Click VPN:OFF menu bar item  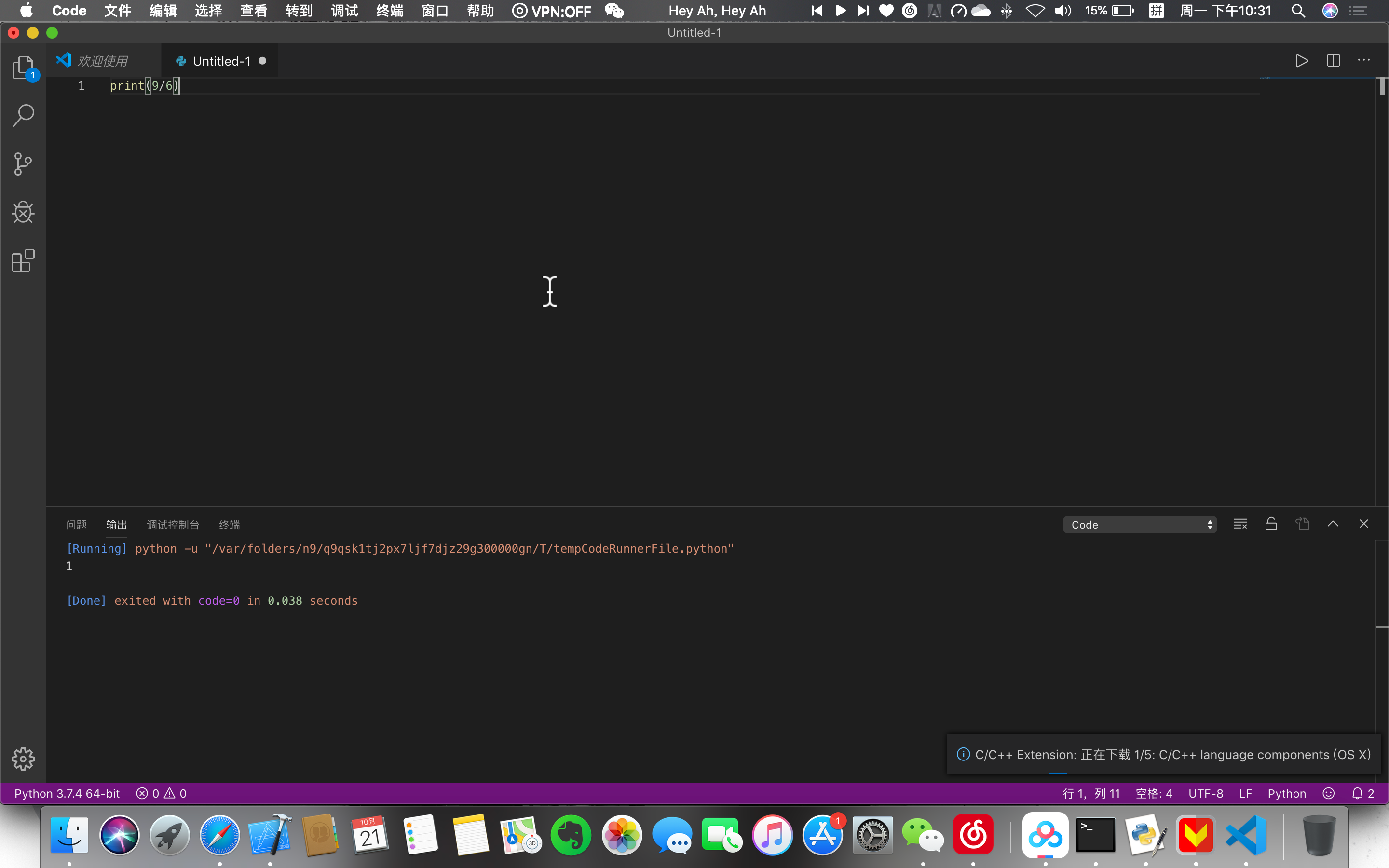(x=552, y=10)
